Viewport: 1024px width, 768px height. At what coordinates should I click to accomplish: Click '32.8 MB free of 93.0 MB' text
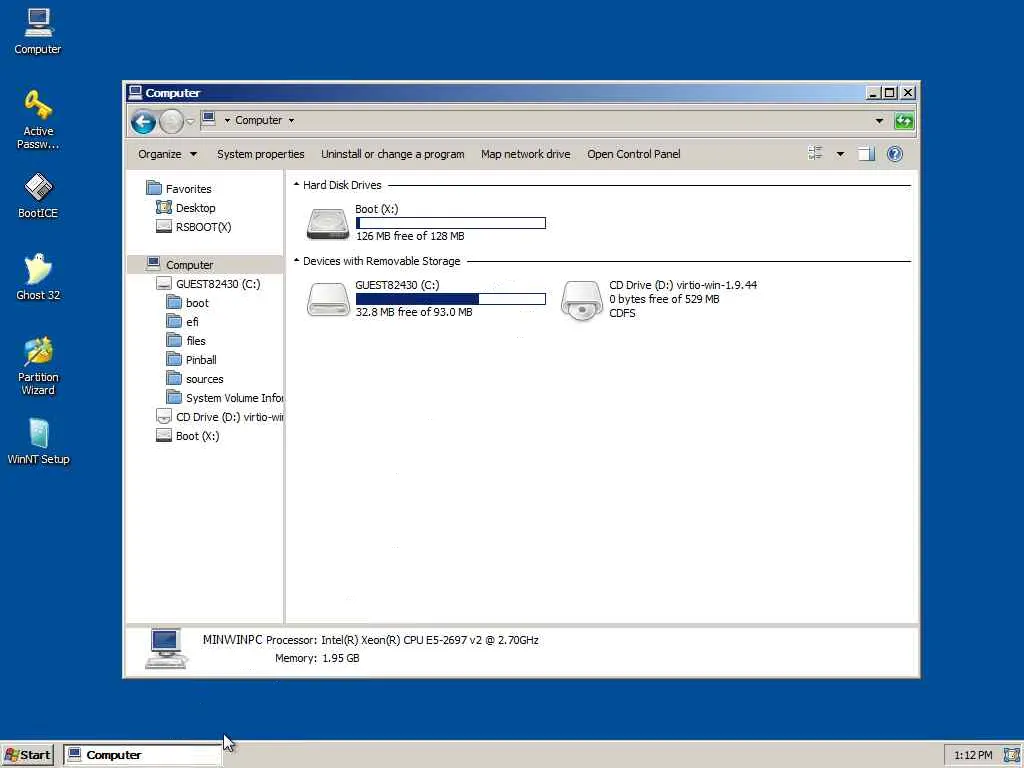click(414, 312)
